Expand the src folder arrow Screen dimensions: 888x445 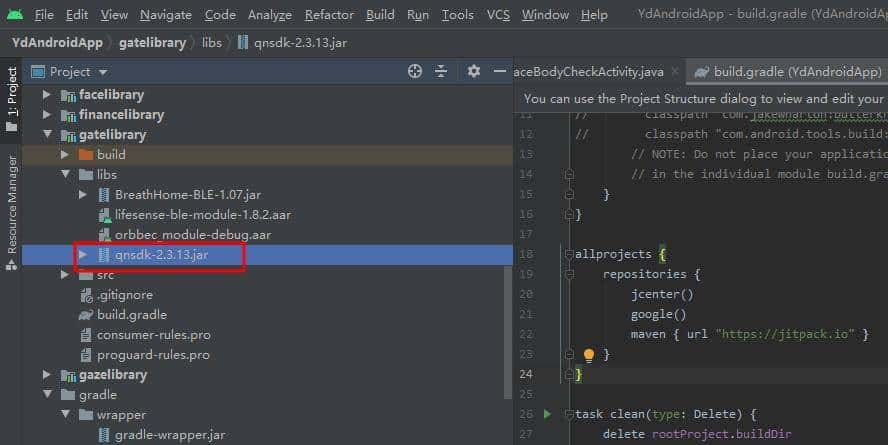(65, 275)
